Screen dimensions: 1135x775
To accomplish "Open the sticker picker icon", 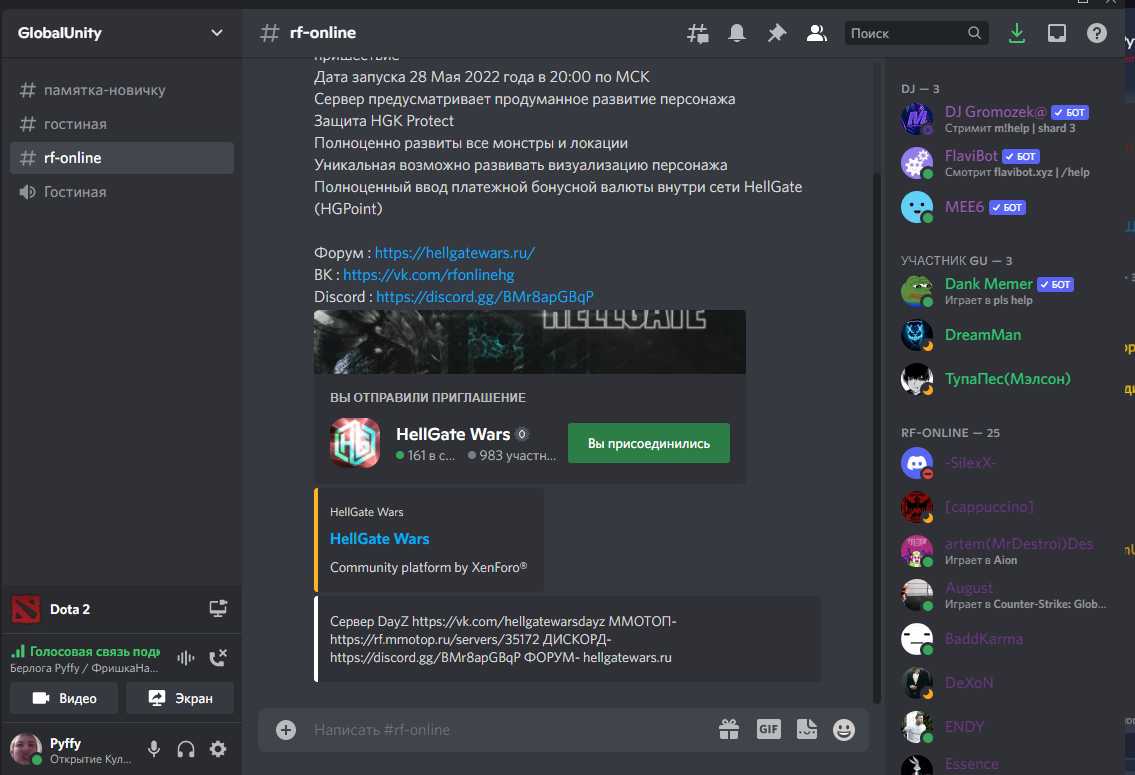I will point(806,729).
